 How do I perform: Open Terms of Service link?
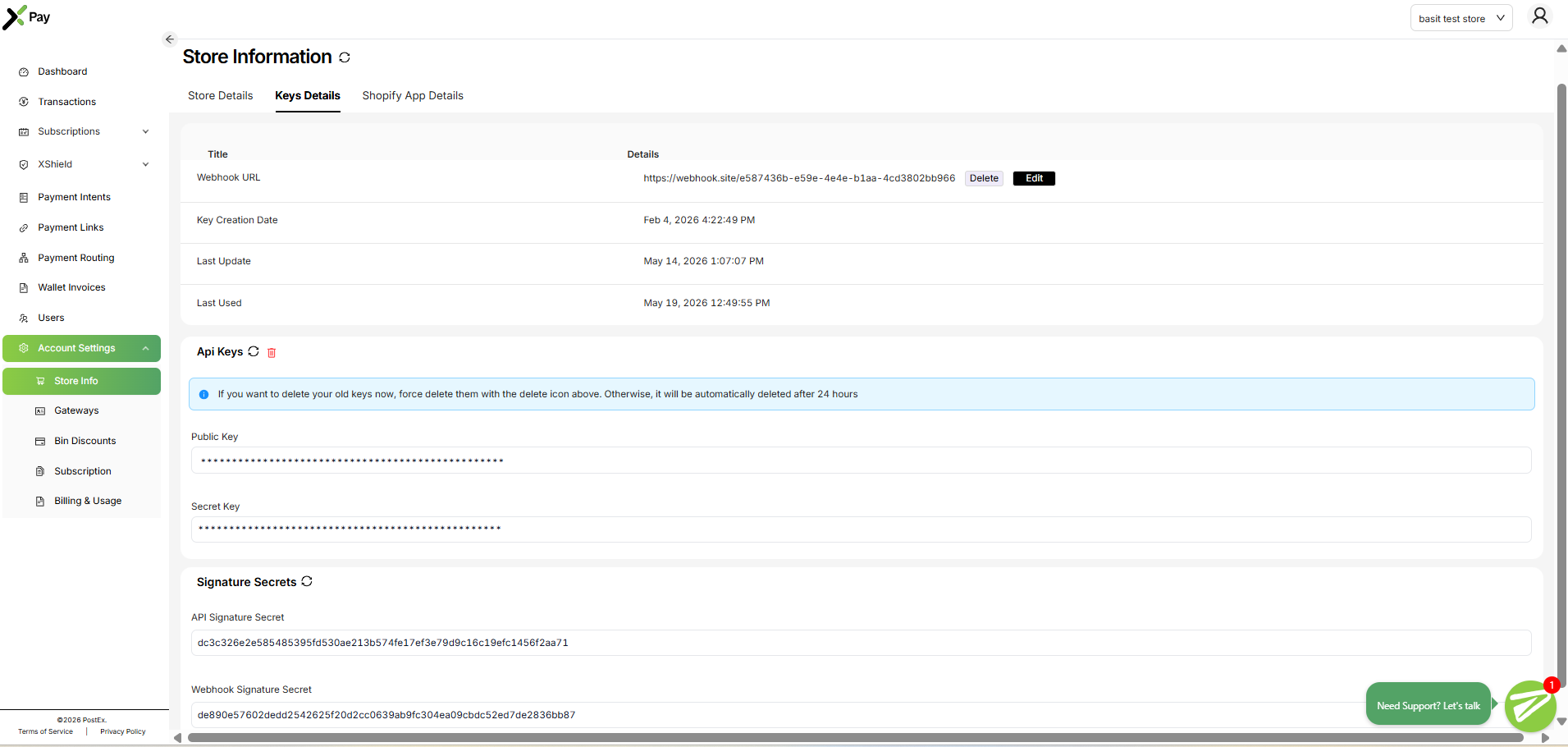45,731
